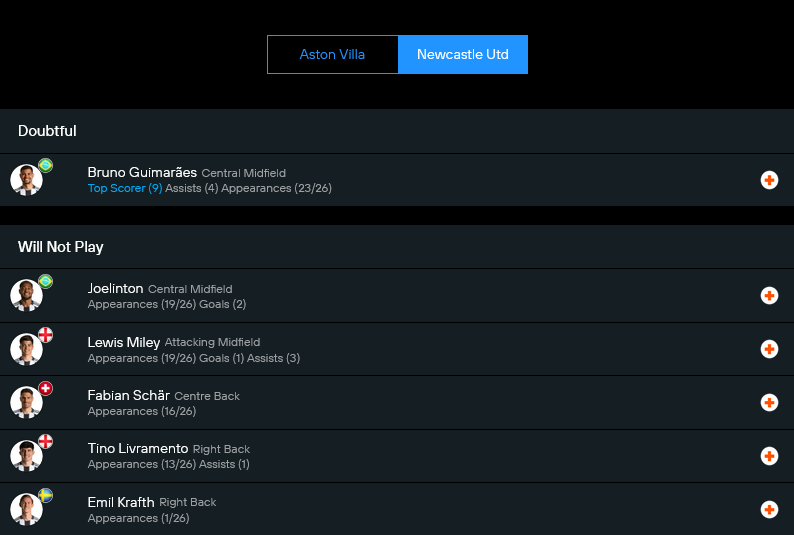Collapse the Will Not Play section header
The image size is (794, 535).
60,247
